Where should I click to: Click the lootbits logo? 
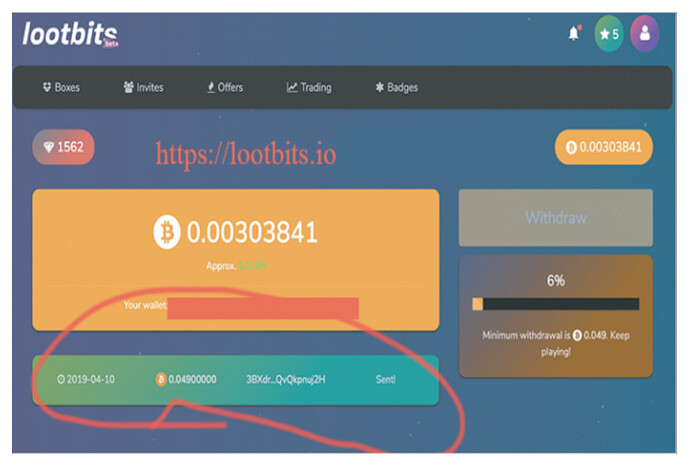(x=70, y=34)
